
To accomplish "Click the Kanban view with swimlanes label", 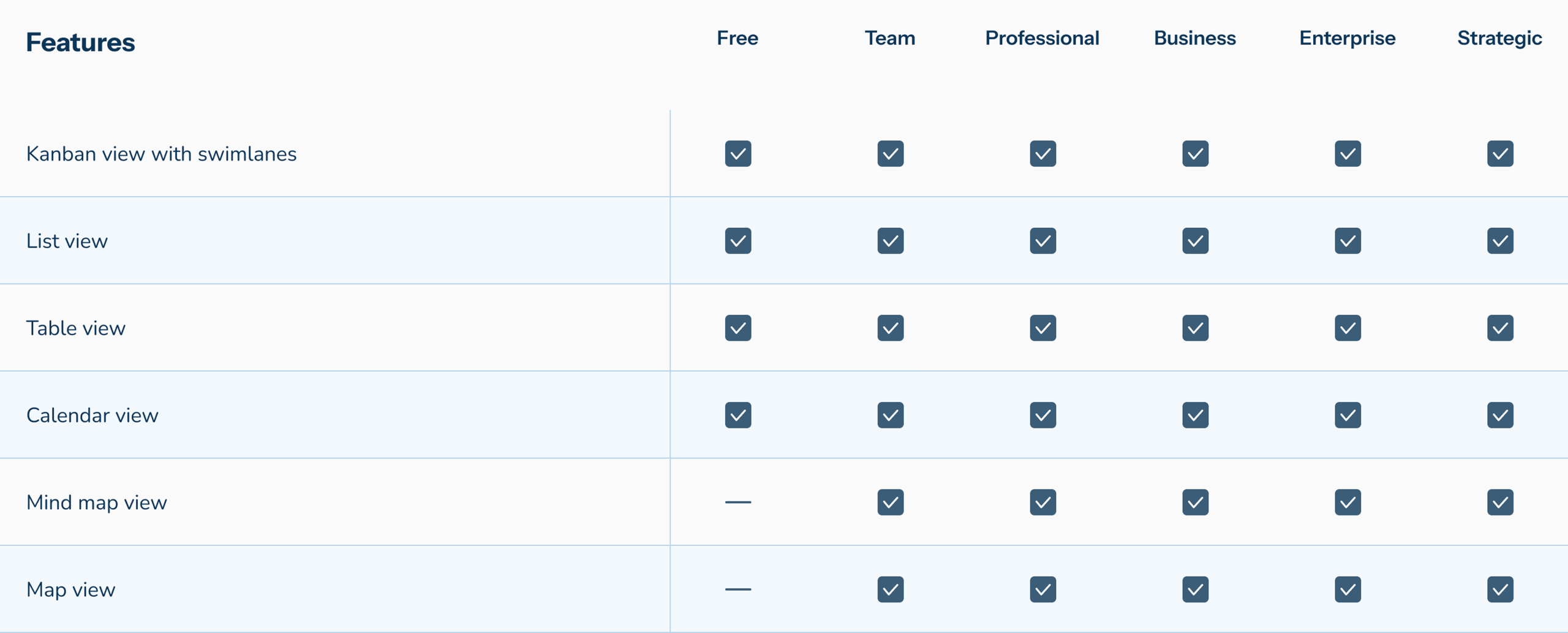I will 161,154.
